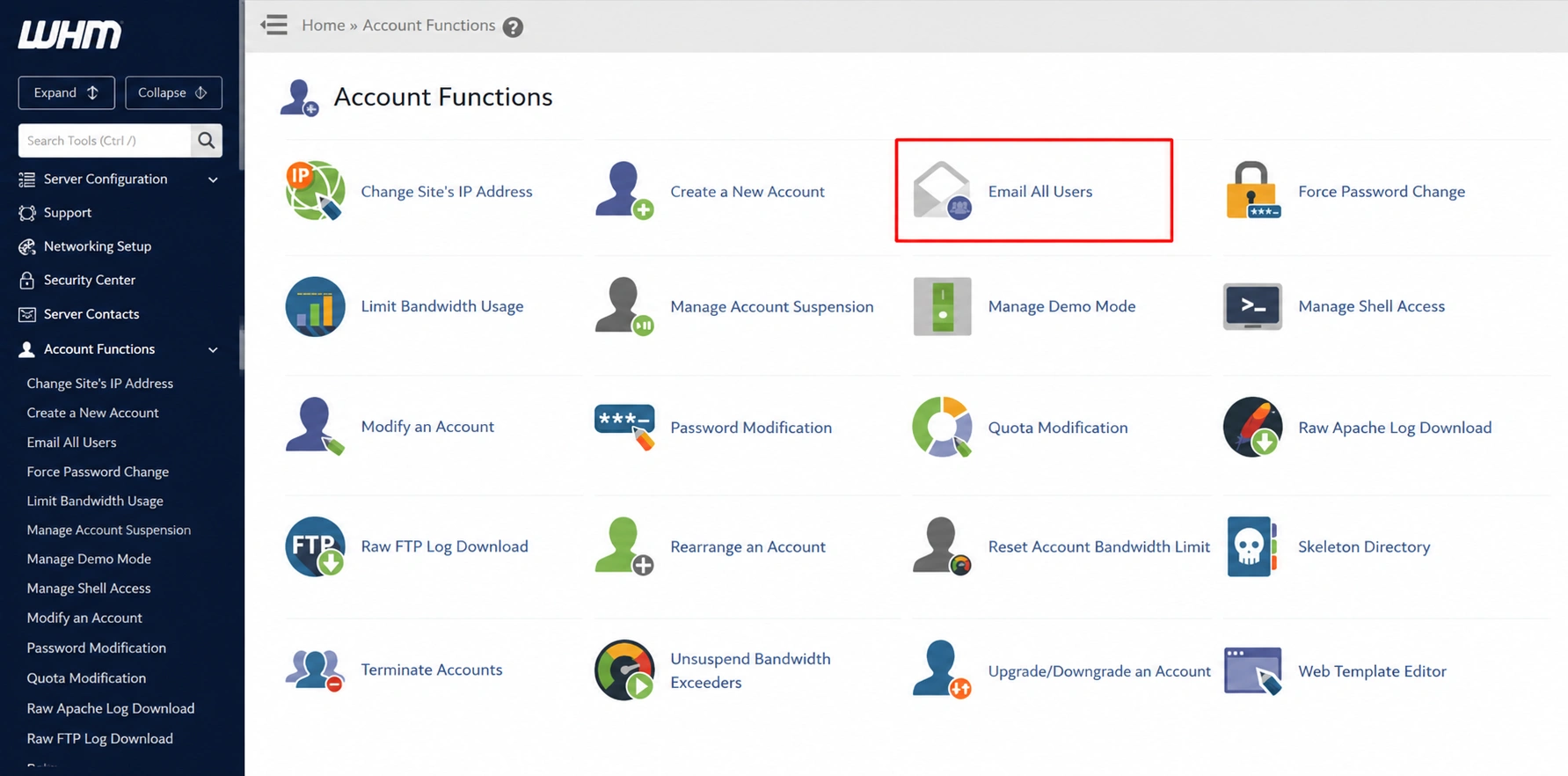Open Security Center in the sidebar

pos(90,280)
